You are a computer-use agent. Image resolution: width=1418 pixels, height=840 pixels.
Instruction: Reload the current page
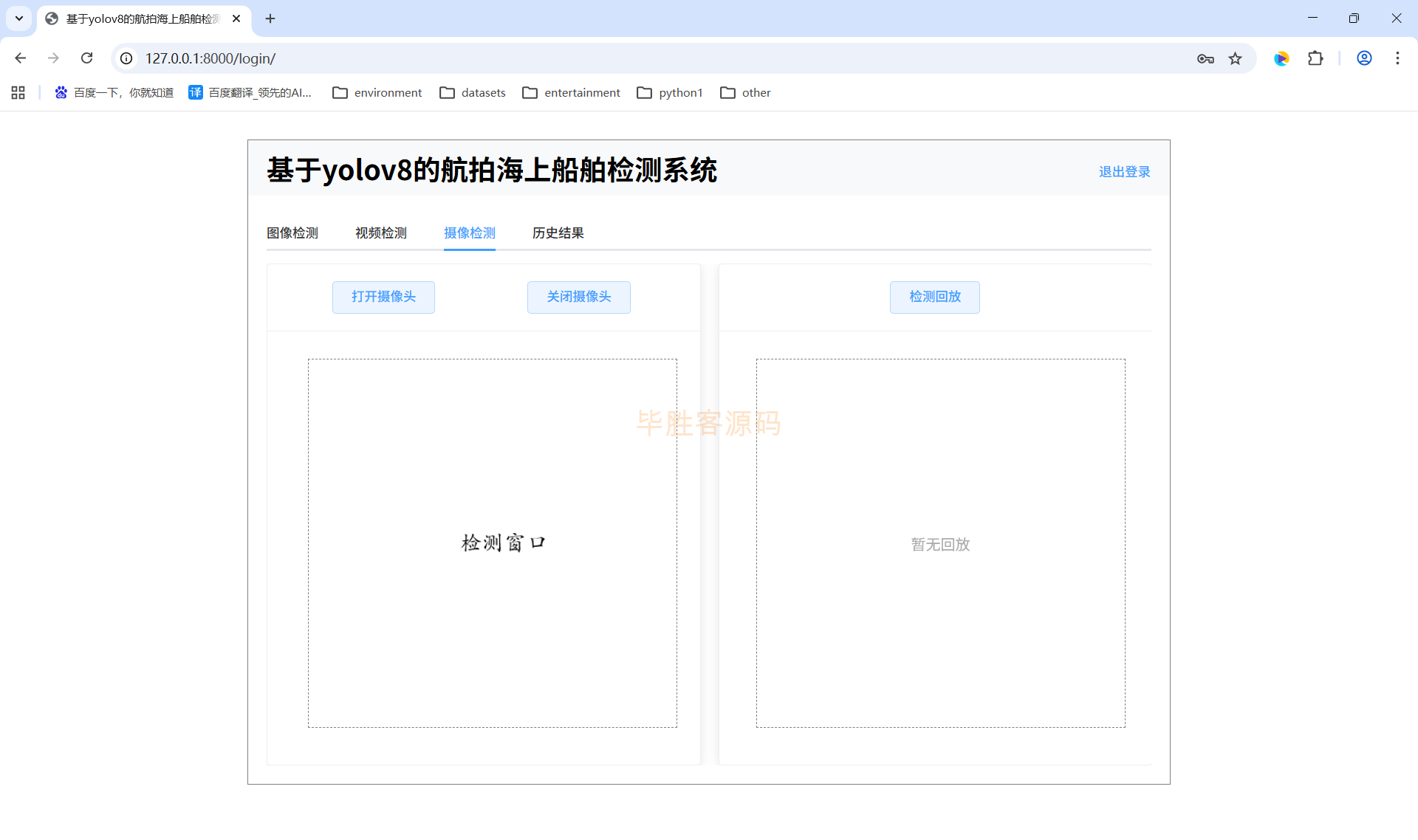86,58
